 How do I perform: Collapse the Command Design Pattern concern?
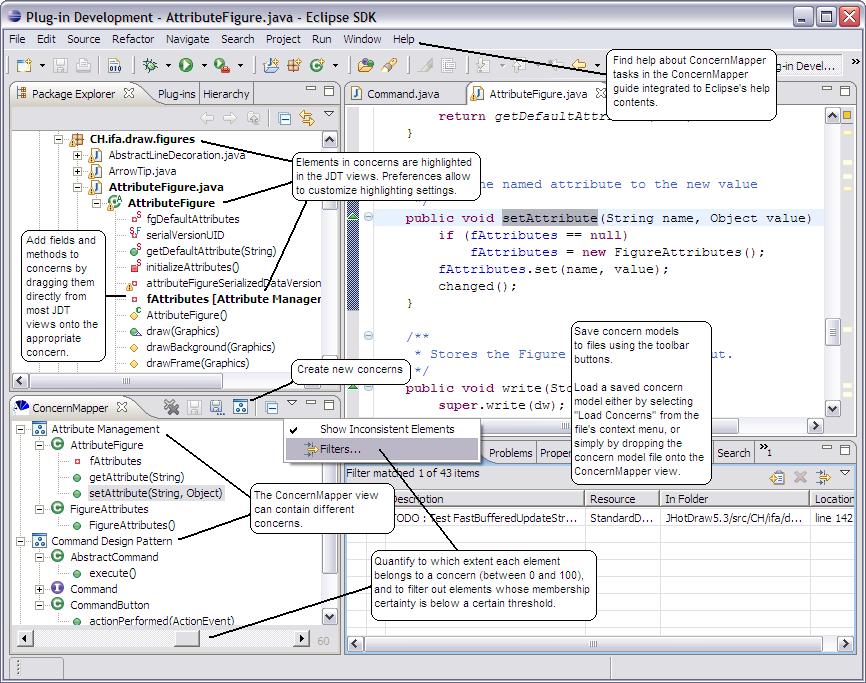20,541
